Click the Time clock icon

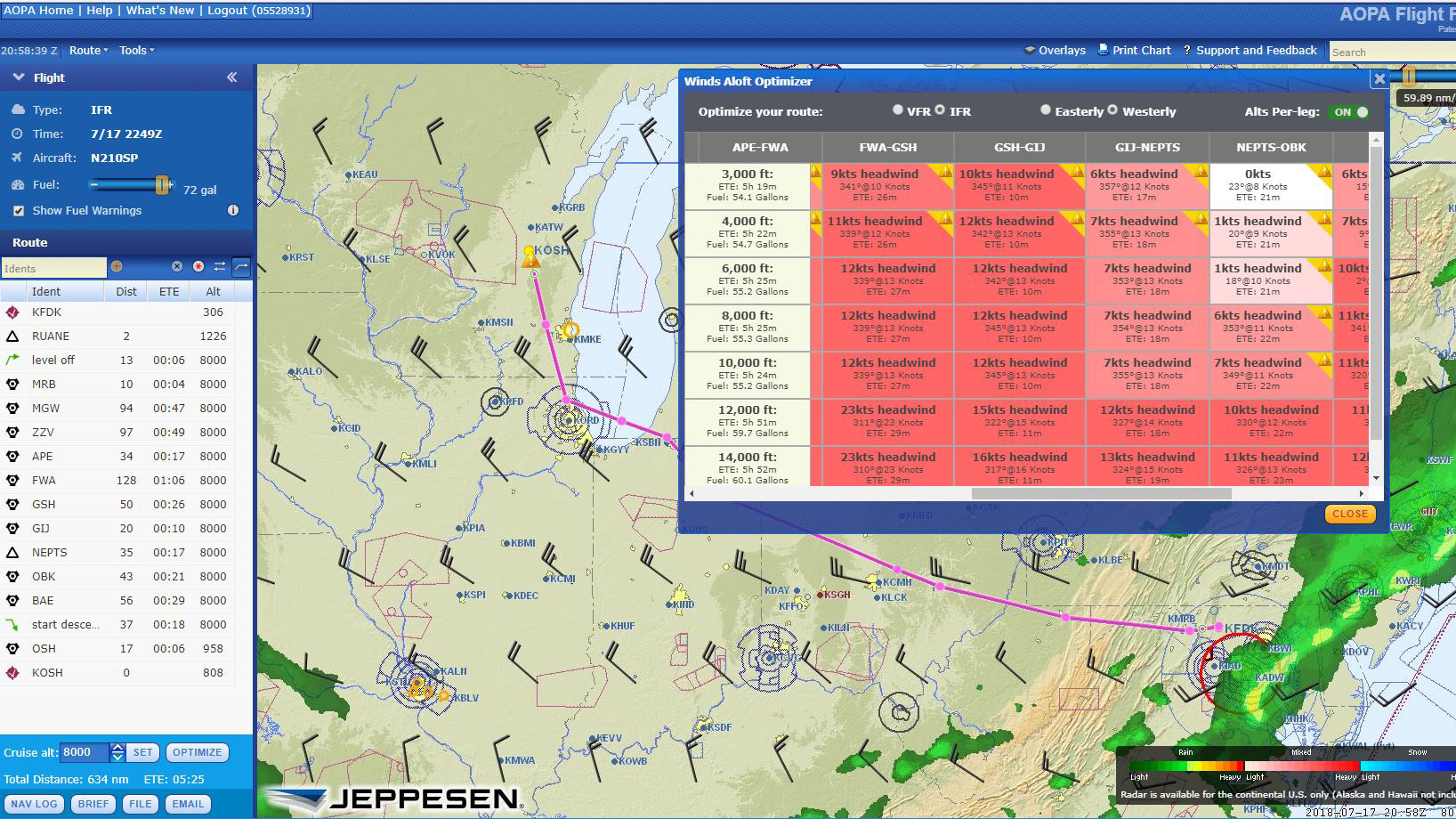tap(17, 134)
